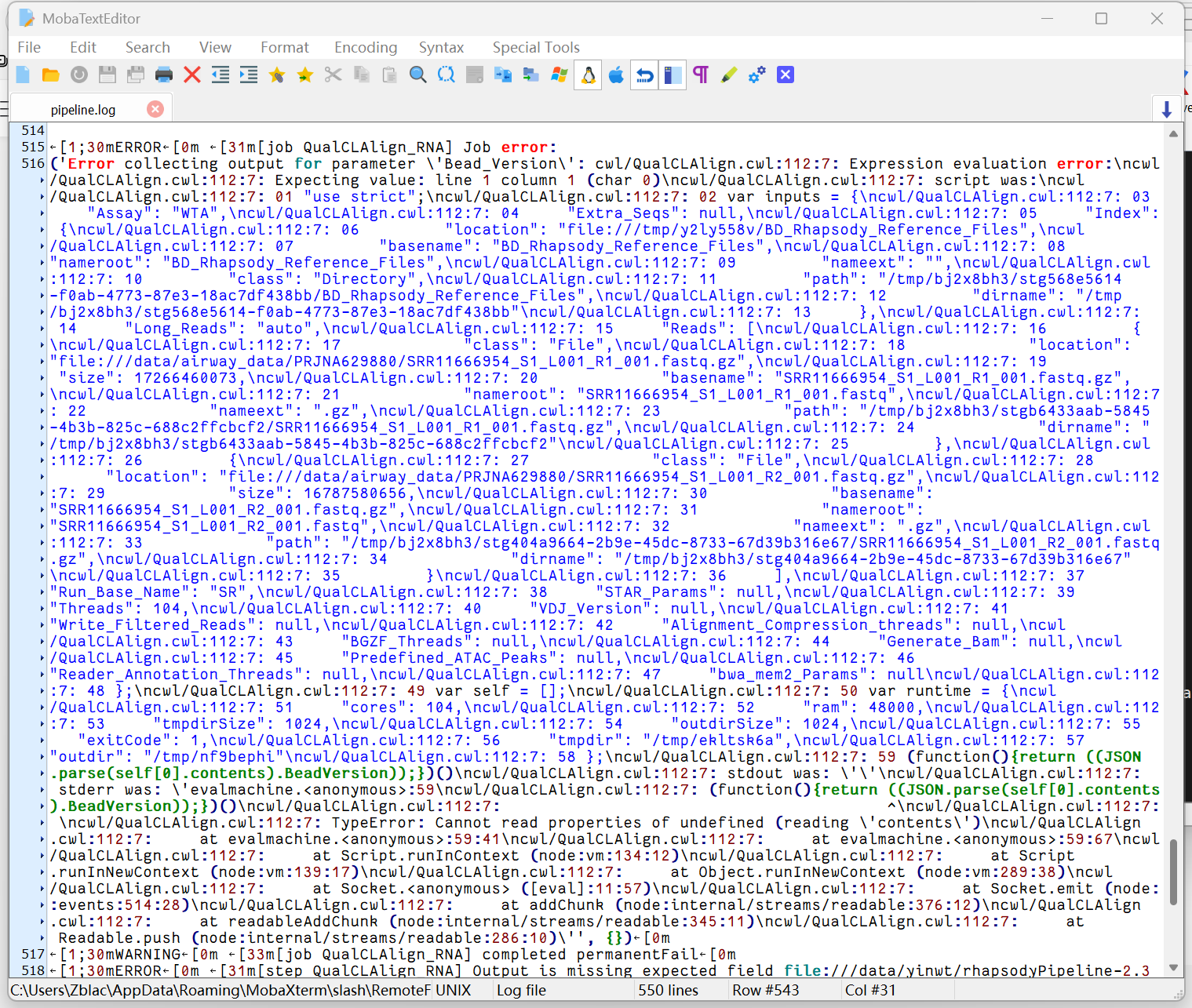Click the file path in the status bar

pos(221,990)
